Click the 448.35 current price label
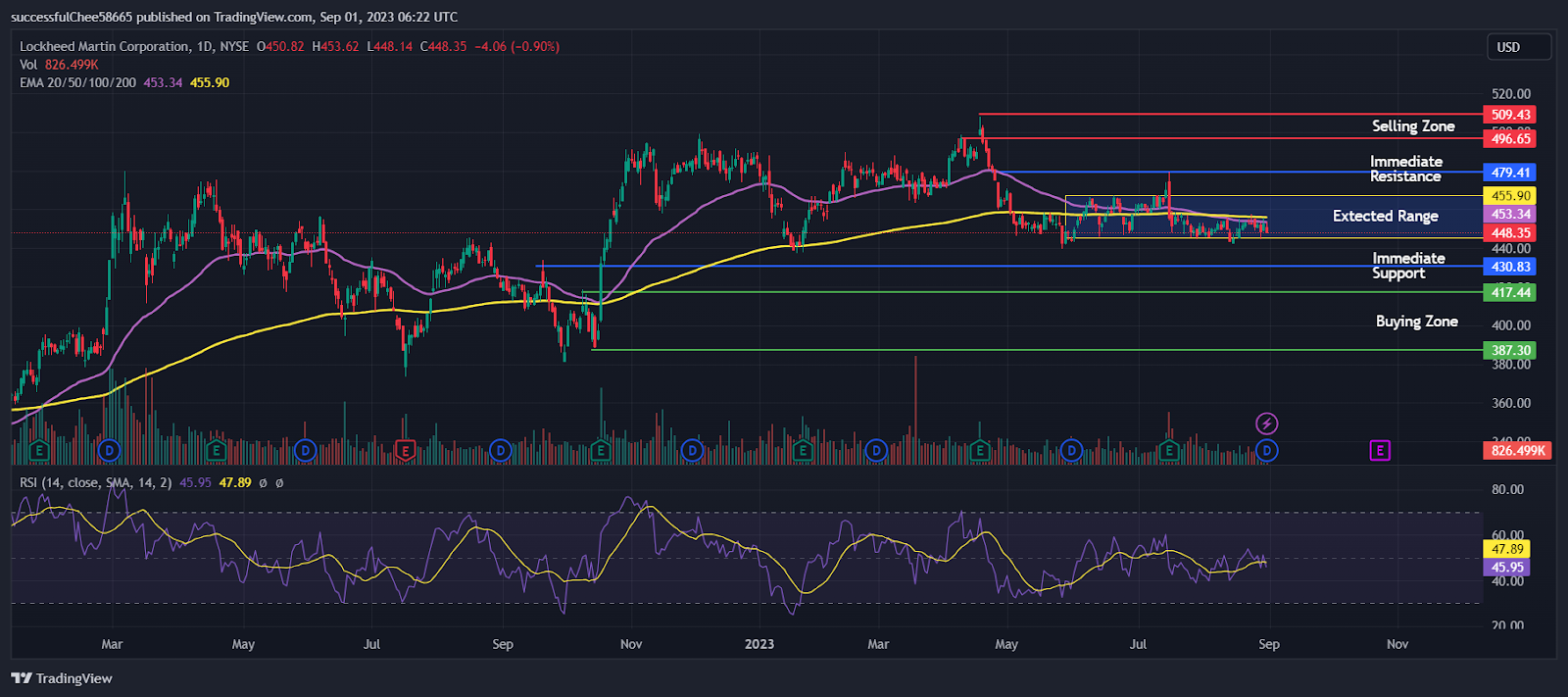This screenshot has width=1568, height=697. [1510, 233]
